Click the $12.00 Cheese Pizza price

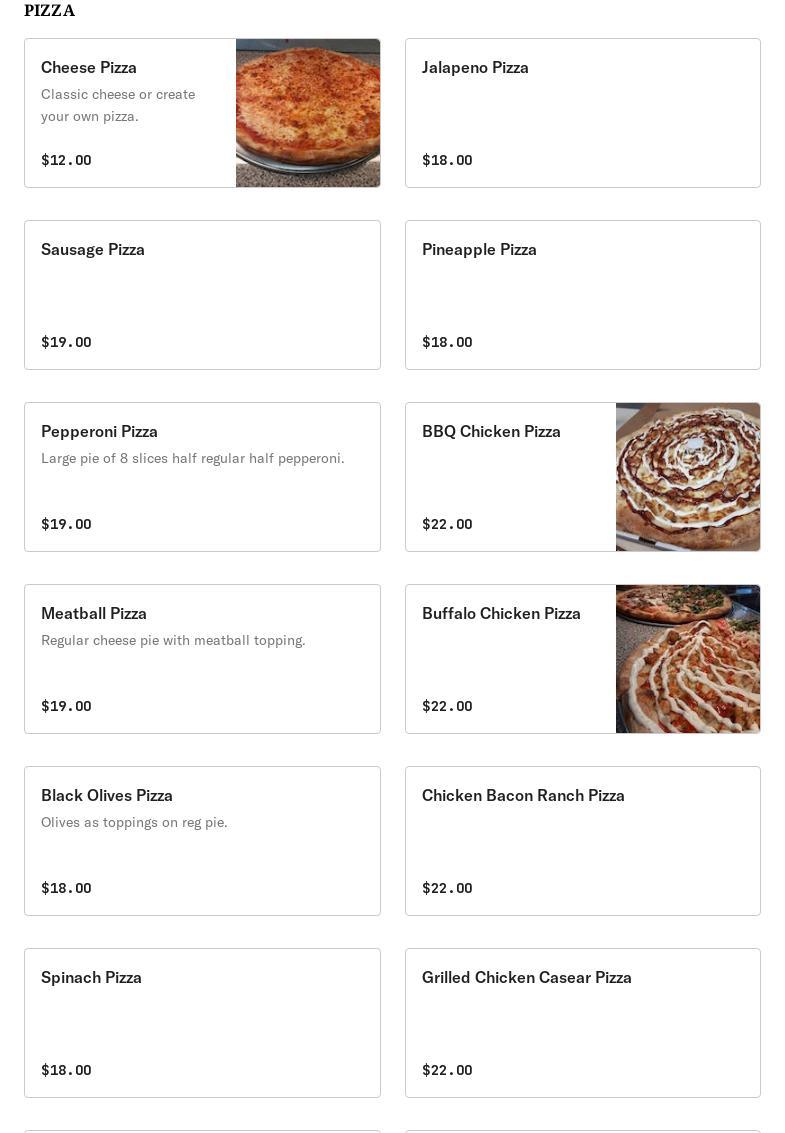(x=66, y=160)
